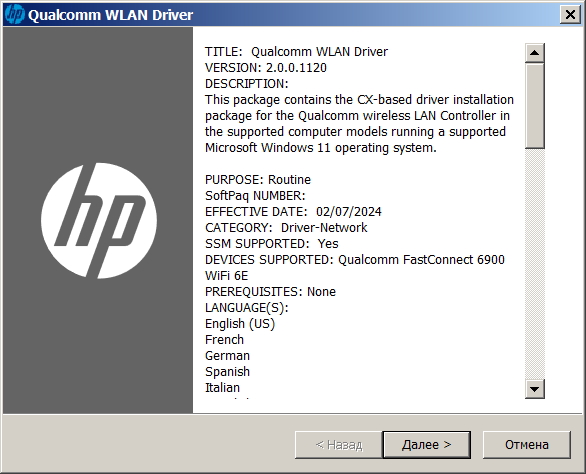The height and width of the screenshot is (474, 586).
Task: Click the EFFECTIVE DATE 02/07/2024 text
Action: tap(293, 212)
